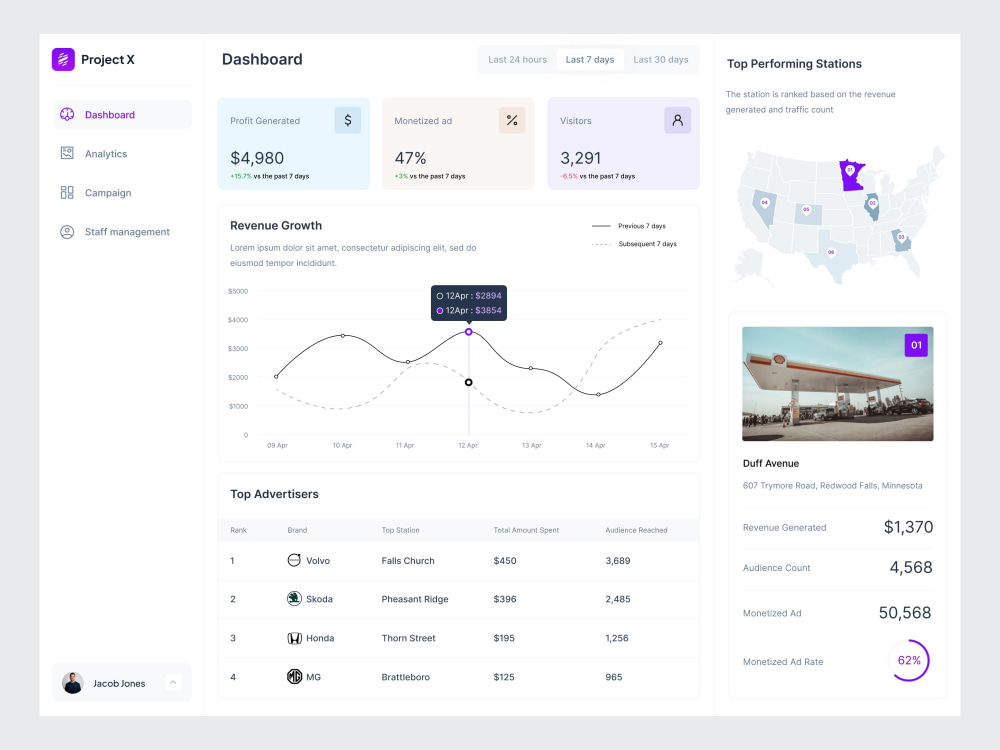Click the Revenue Growth heading
1000x750 pixels.
tap(276, 225)
